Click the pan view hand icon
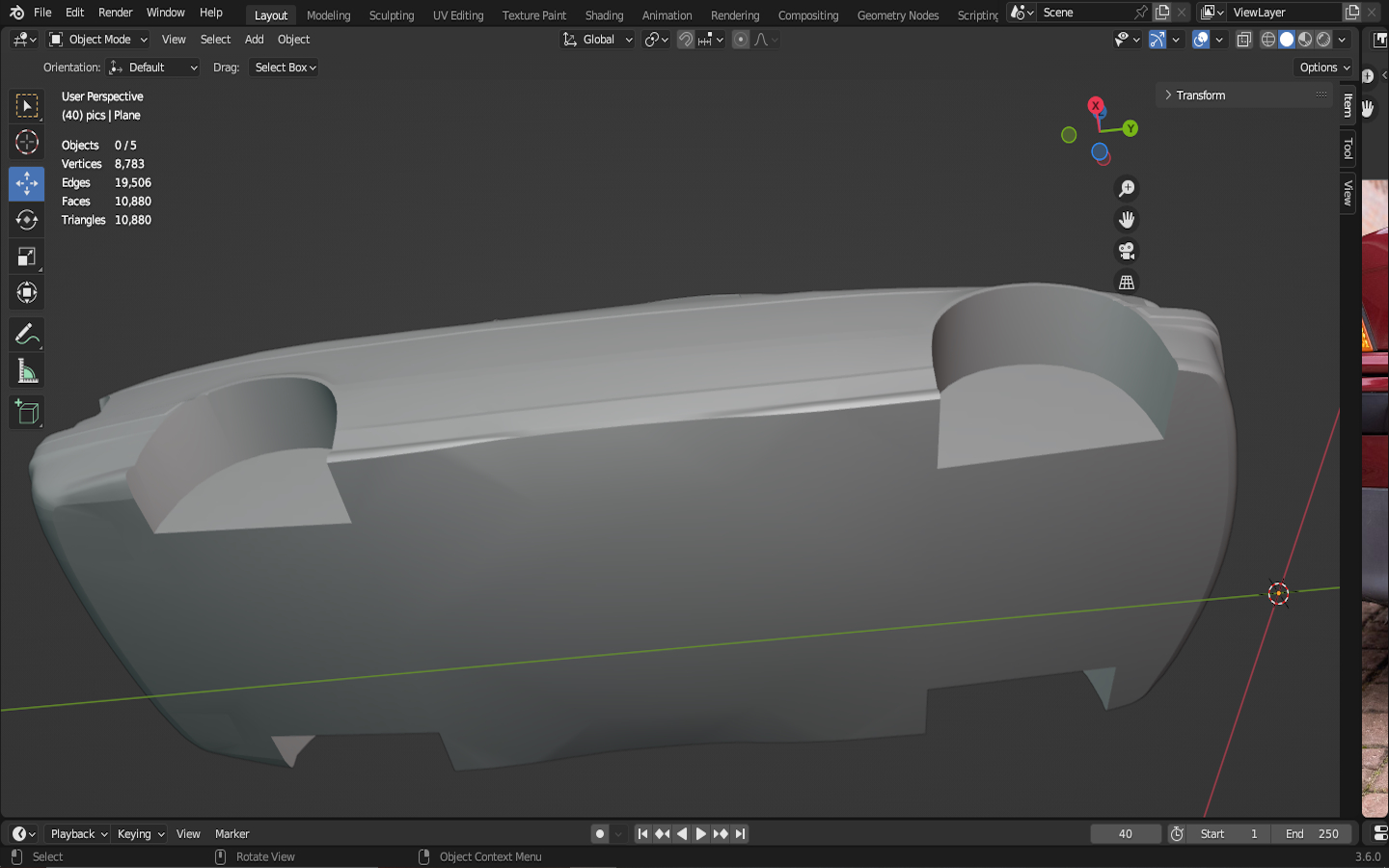The width and height of the screenshot is (1389, 868). (1126, 220)
